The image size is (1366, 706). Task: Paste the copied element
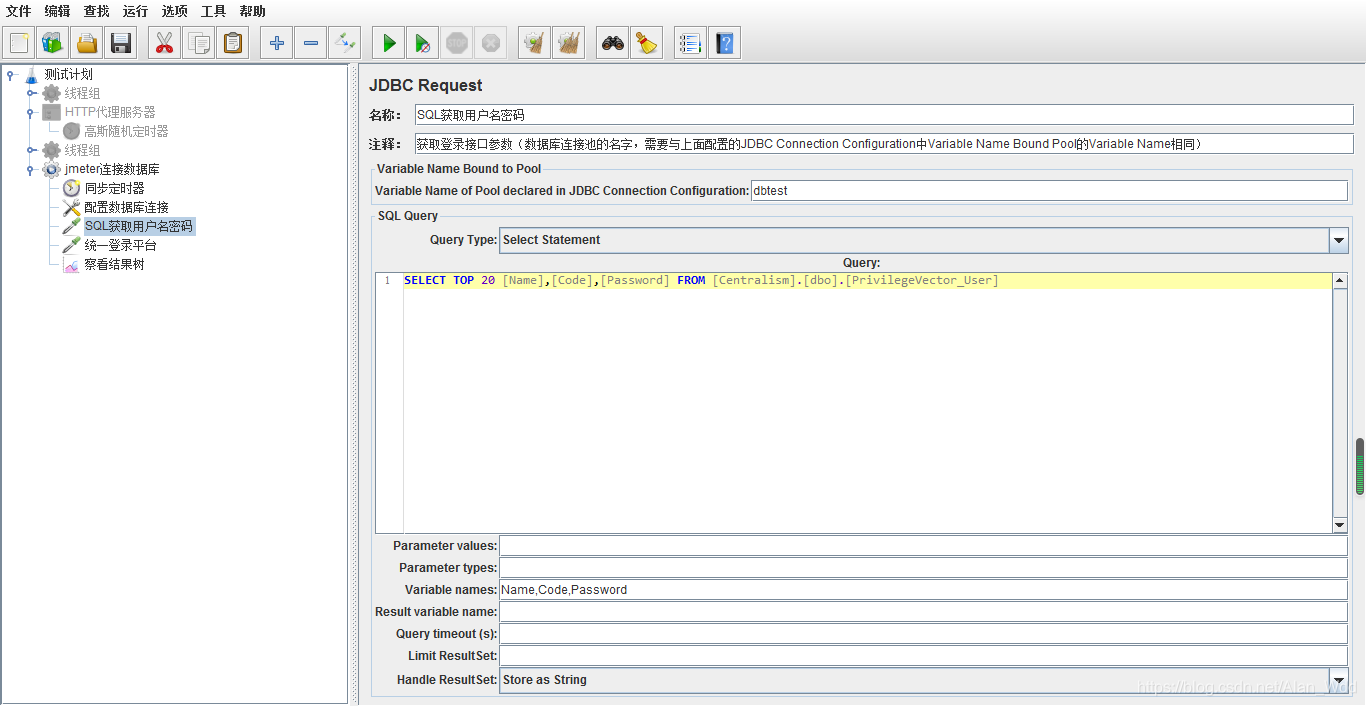click(233, 42)
